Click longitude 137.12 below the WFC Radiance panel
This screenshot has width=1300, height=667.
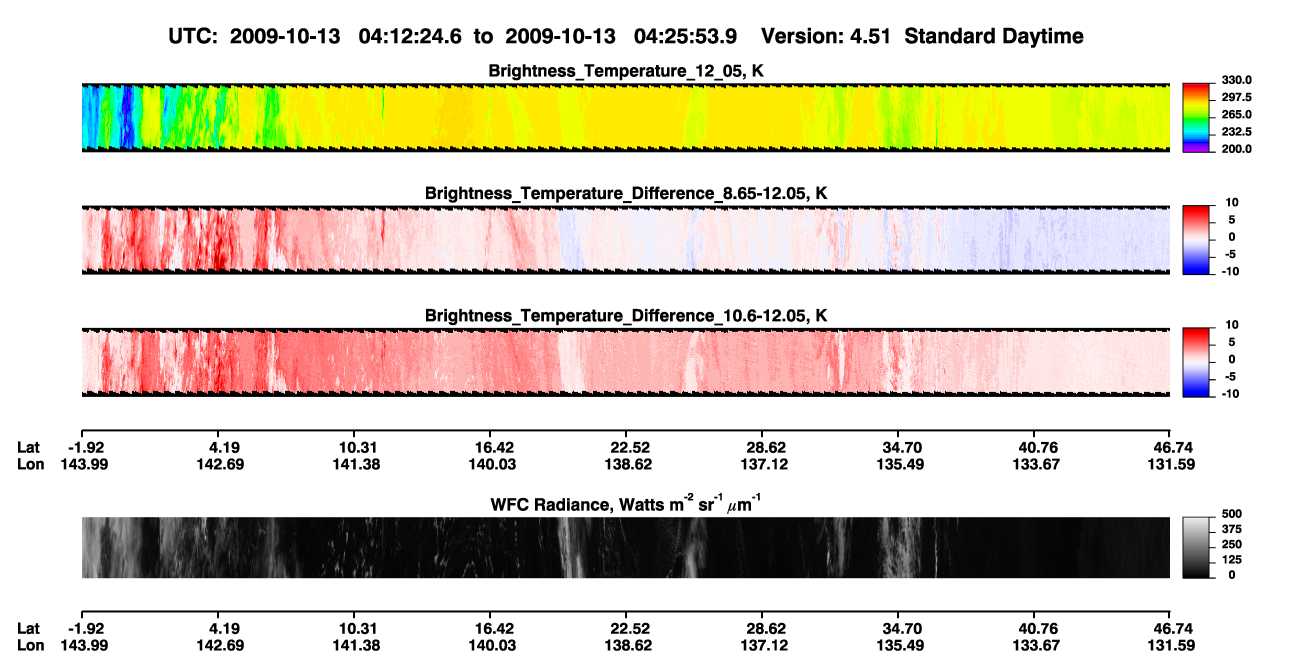(762, 644)
